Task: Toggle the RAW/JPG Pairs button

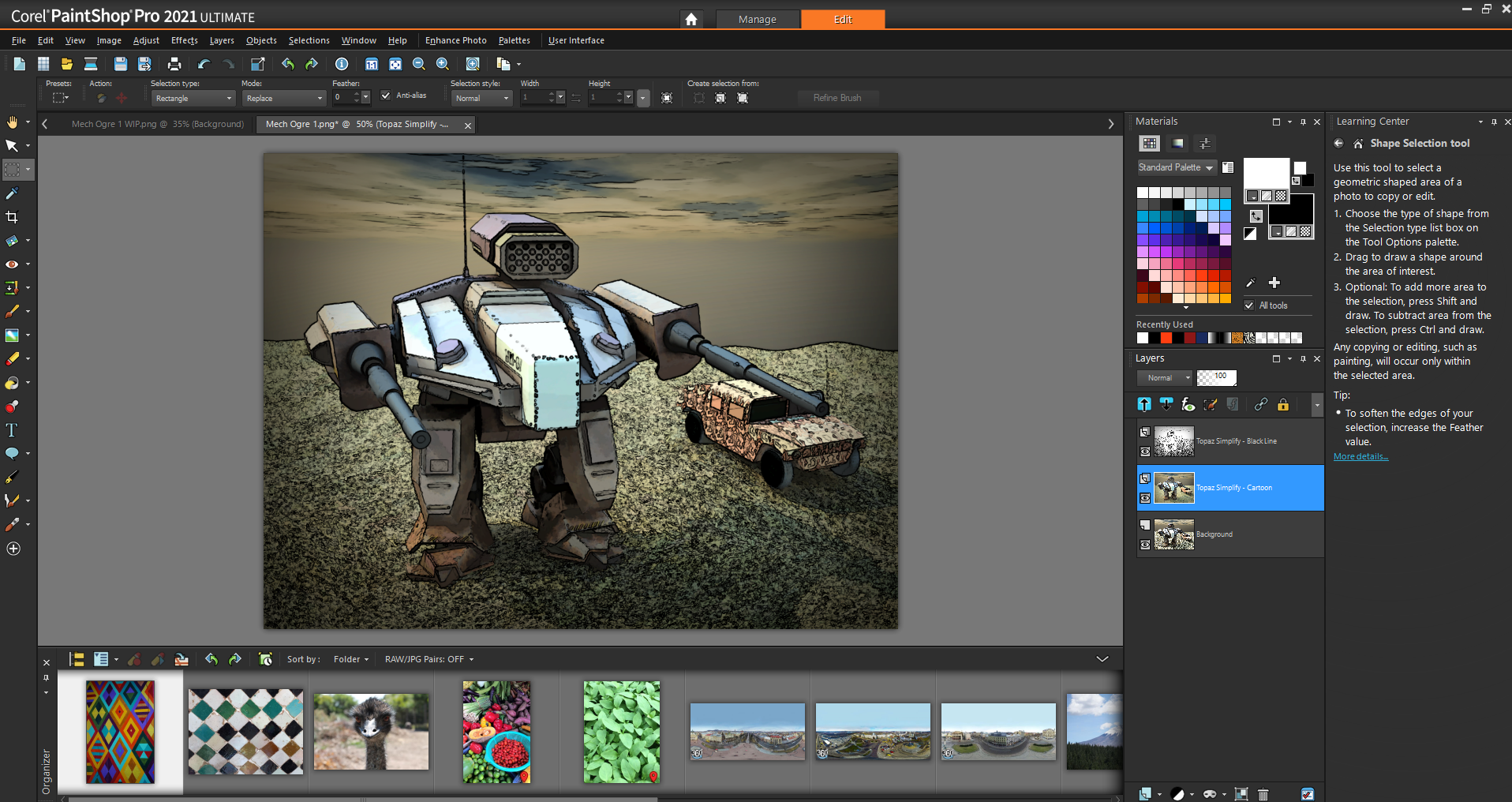Action: [429, 659]
